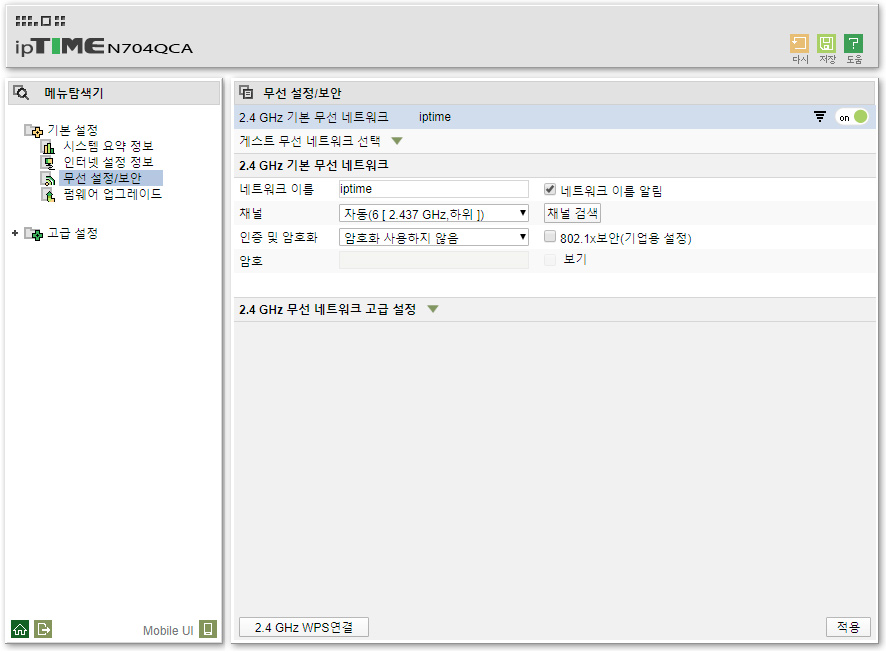Click the 펌웨어 업그레이드 arrow icon
Image resolution: width=886 pixels, height=652 pixels.
(x=49, y=195)
